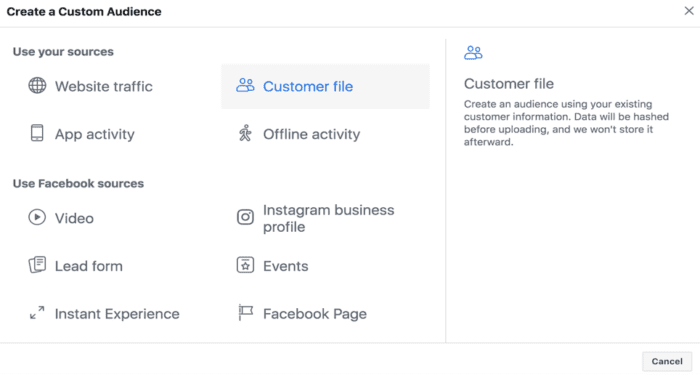
Task: Choose the Facebook Page label
Action: coord(315,314)
